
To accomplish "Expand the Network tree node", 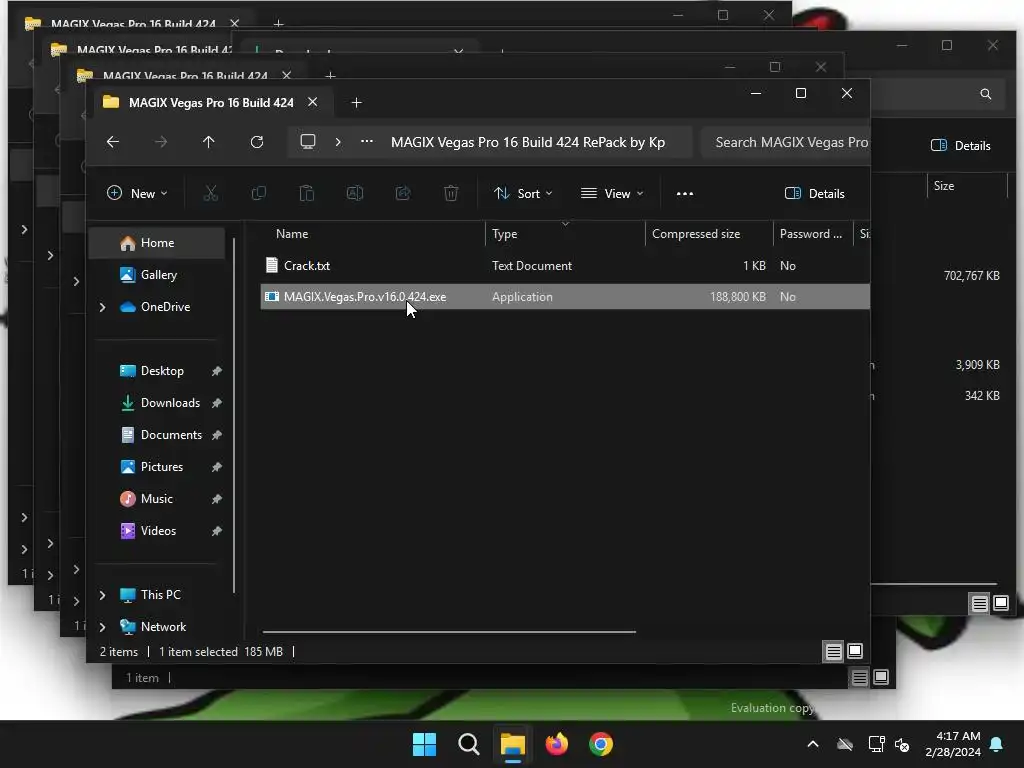I will [103, 627].
